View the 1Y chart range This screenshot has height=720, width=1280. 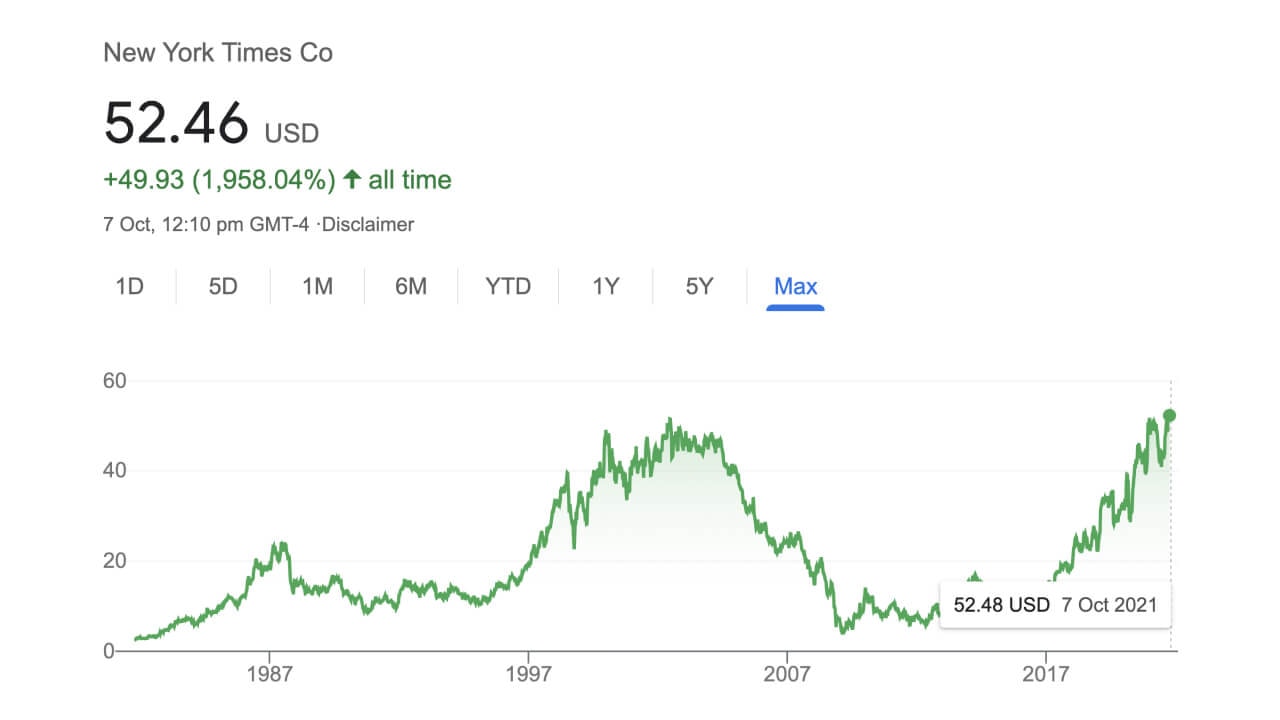pos(605,287)
